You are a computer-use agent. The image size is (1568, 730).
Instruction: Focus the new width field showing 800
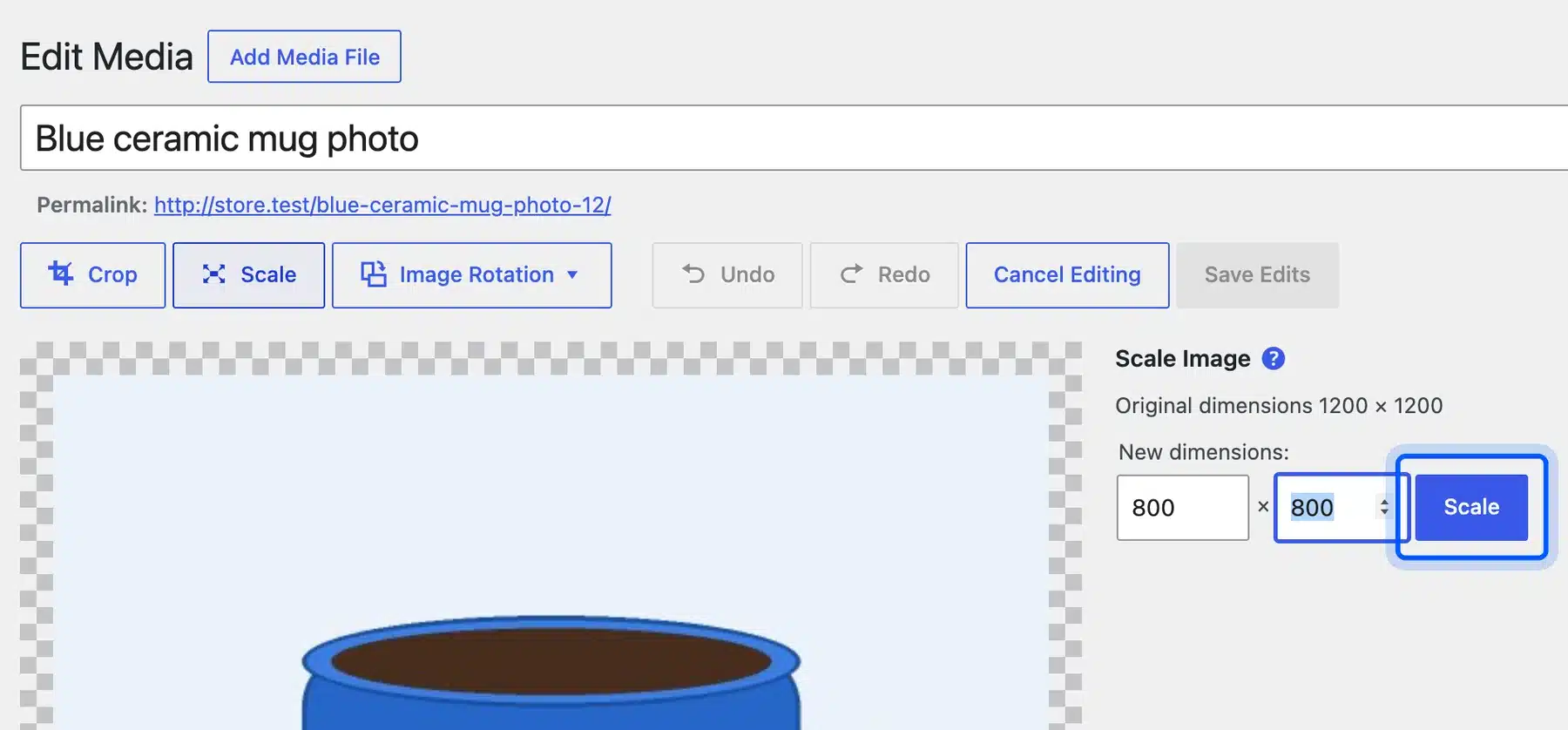[x=1182, y=507]
